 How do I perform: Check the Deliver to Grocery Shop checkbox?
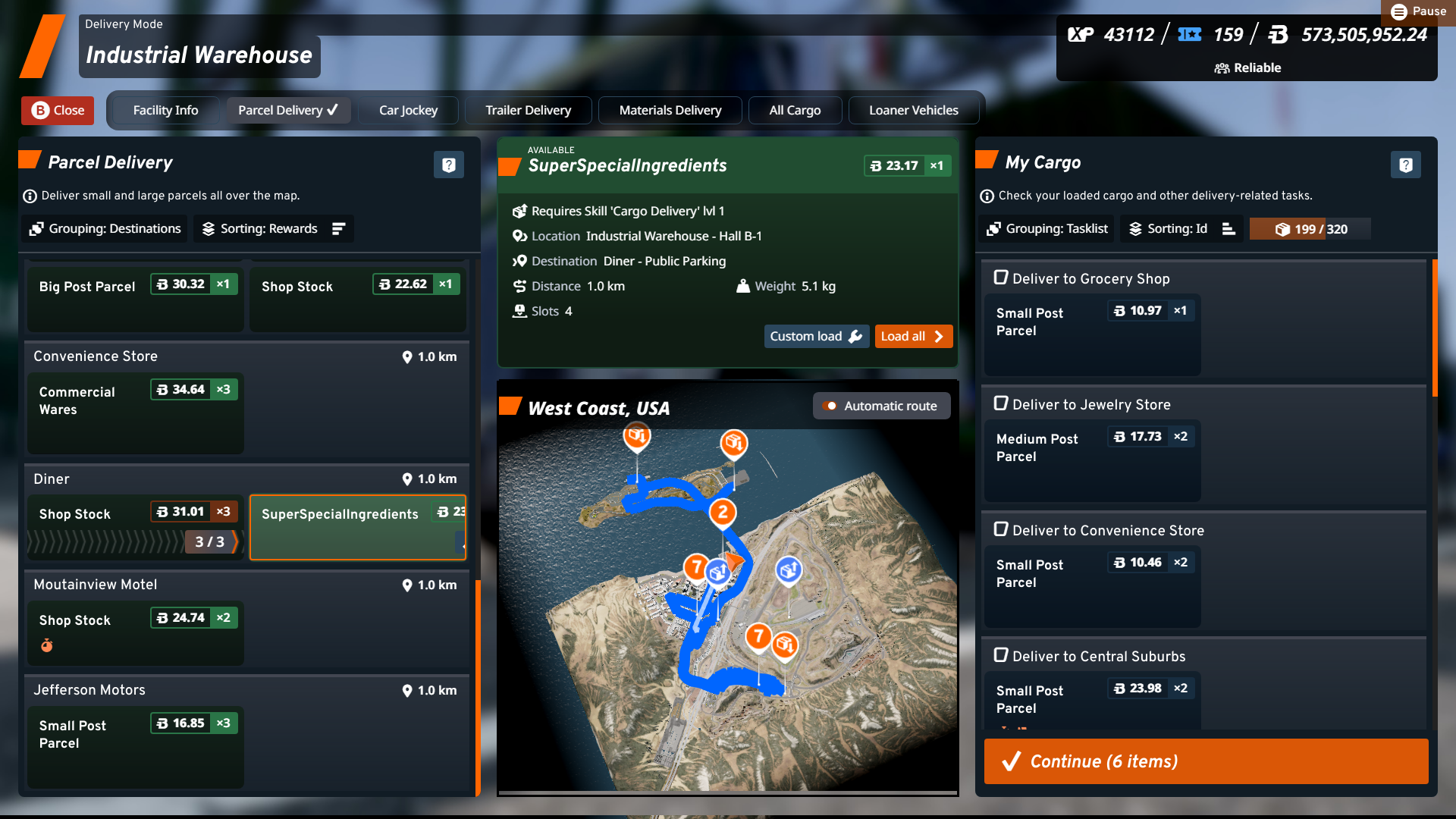[x=1001, y=278]
